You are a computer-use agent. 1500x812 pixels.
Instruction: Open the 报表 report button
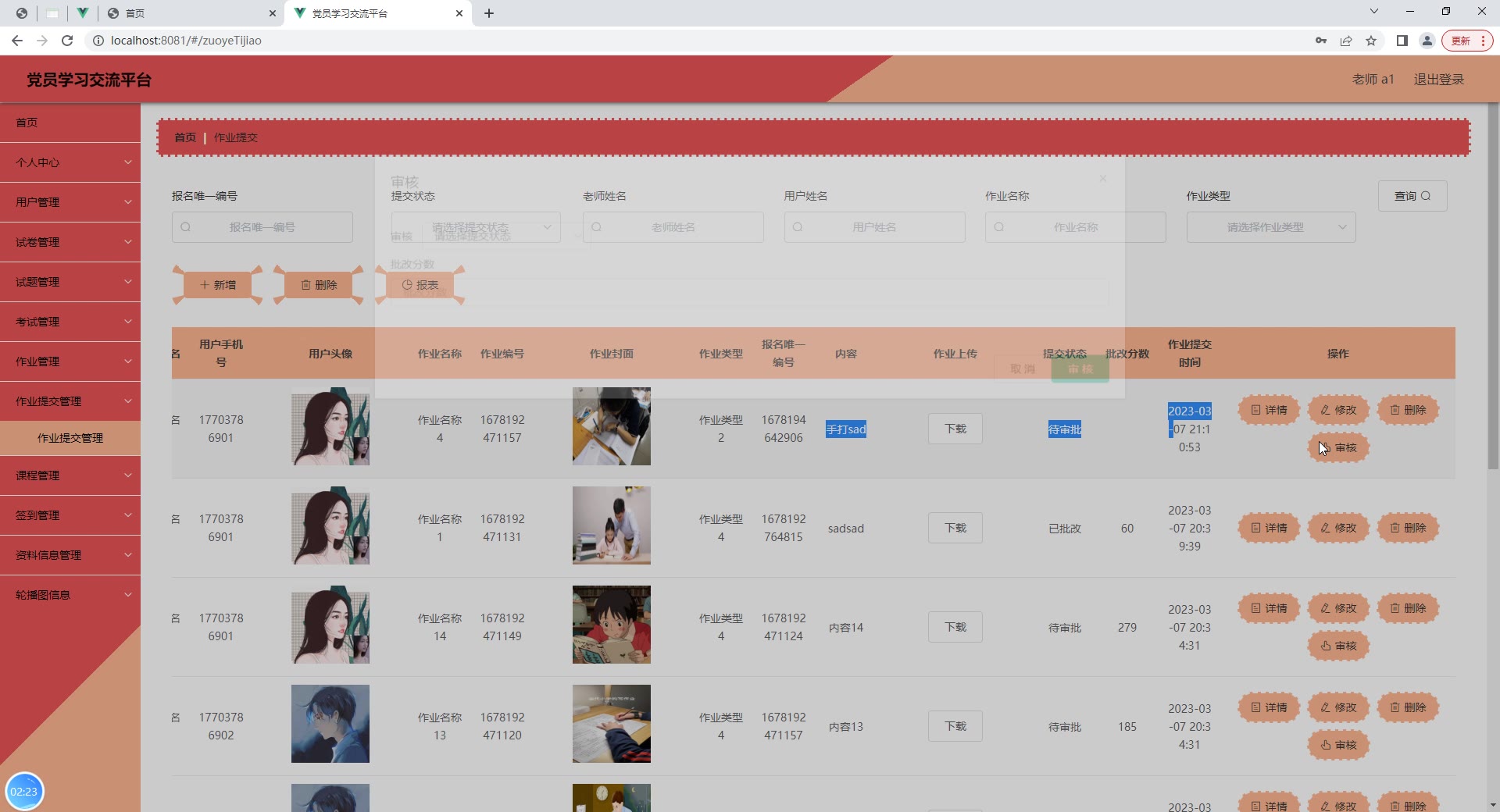point(420,285)
